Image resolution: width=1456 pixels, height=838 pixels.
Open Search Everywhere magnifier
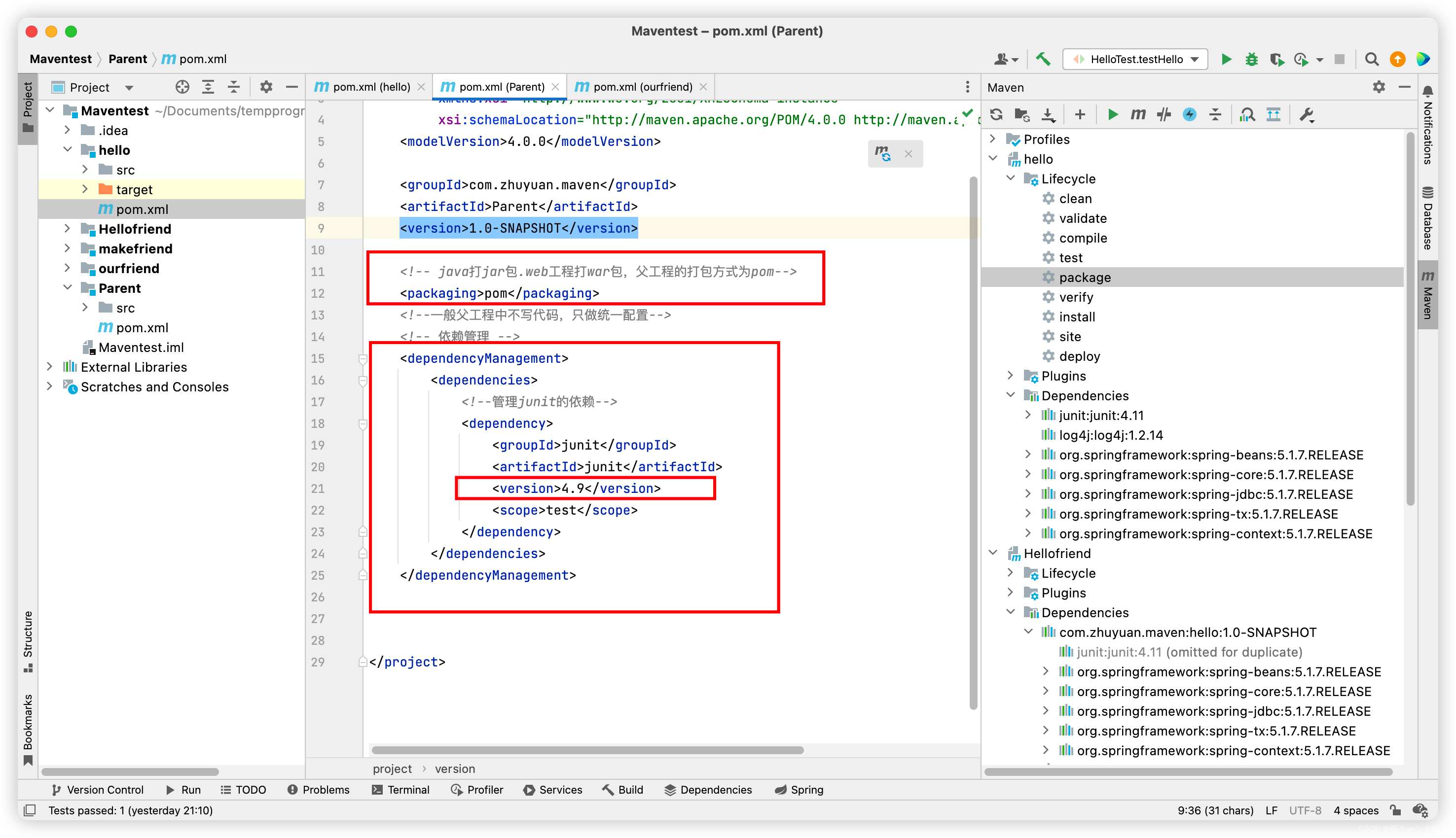[x=1371, y=59]
